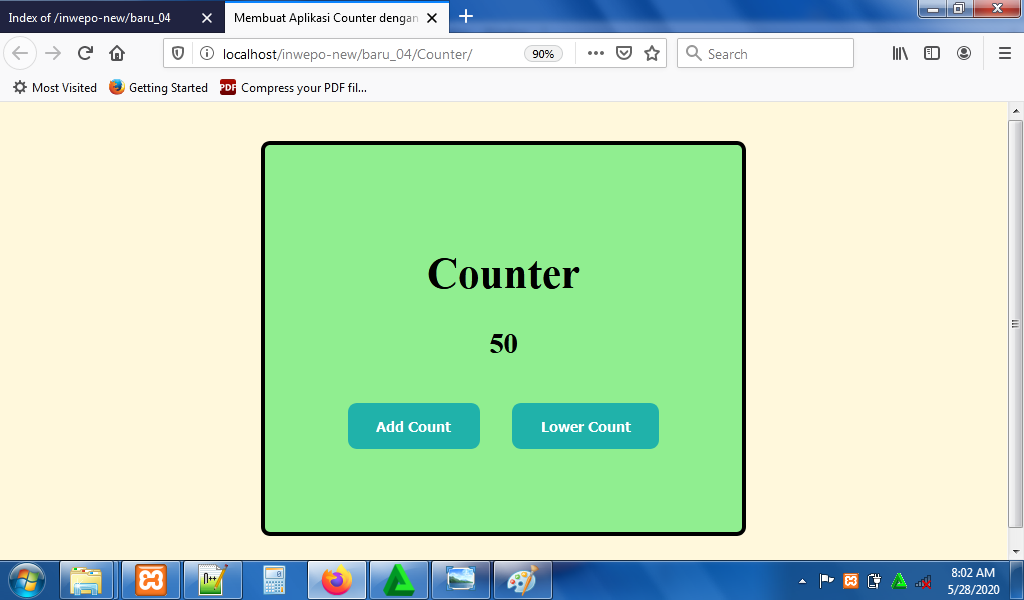This screenshot has width=1024, height=600.
Task: Open the browser home page
Action: point(117,54)
